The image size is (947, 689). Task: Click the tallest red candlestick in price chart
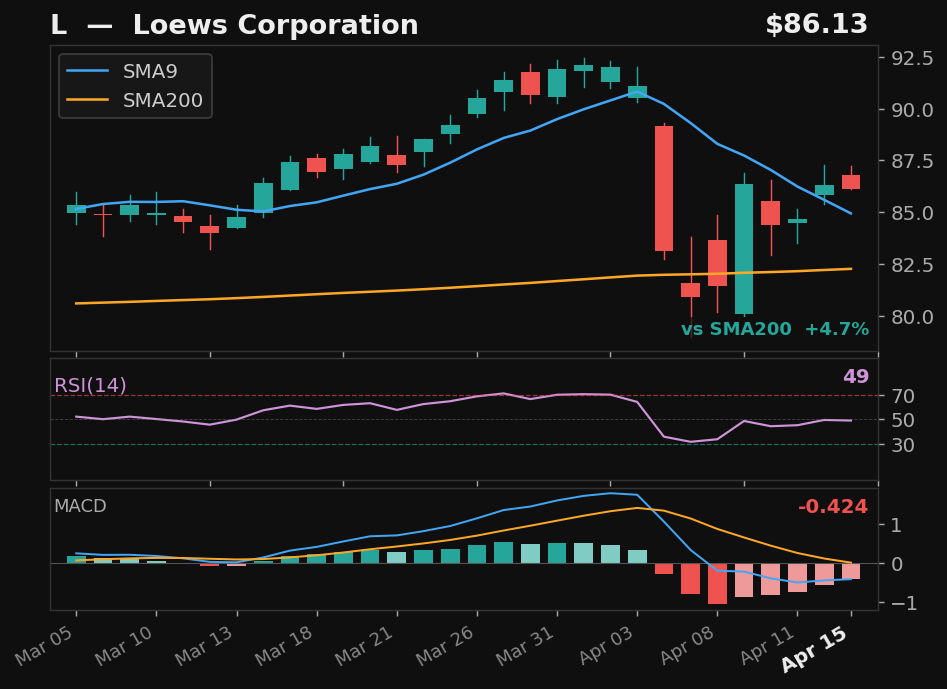pyautogui.click(x=664, y=188)
